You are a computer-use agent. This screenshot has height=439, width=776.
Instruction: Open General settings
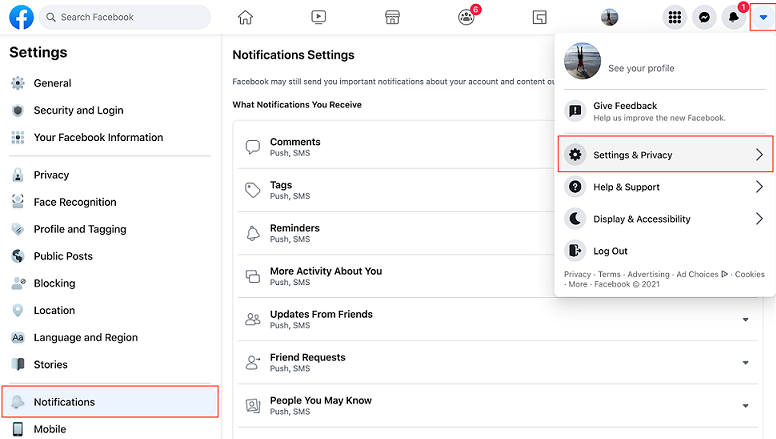click(110, 83)
